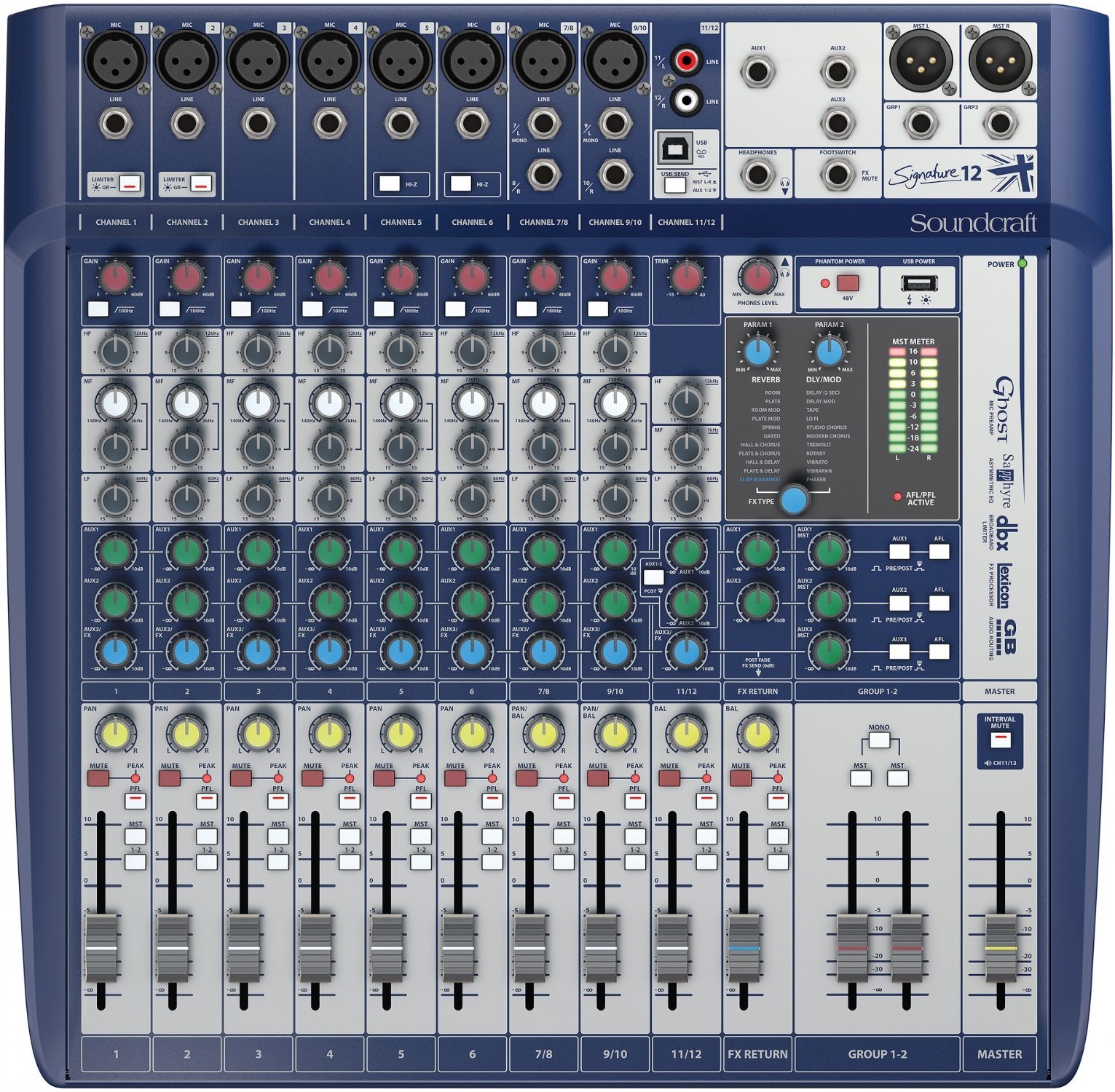Click the yellow master fader
Viewport: 1115px width, 1092px height.
(x=1000, y=948)
